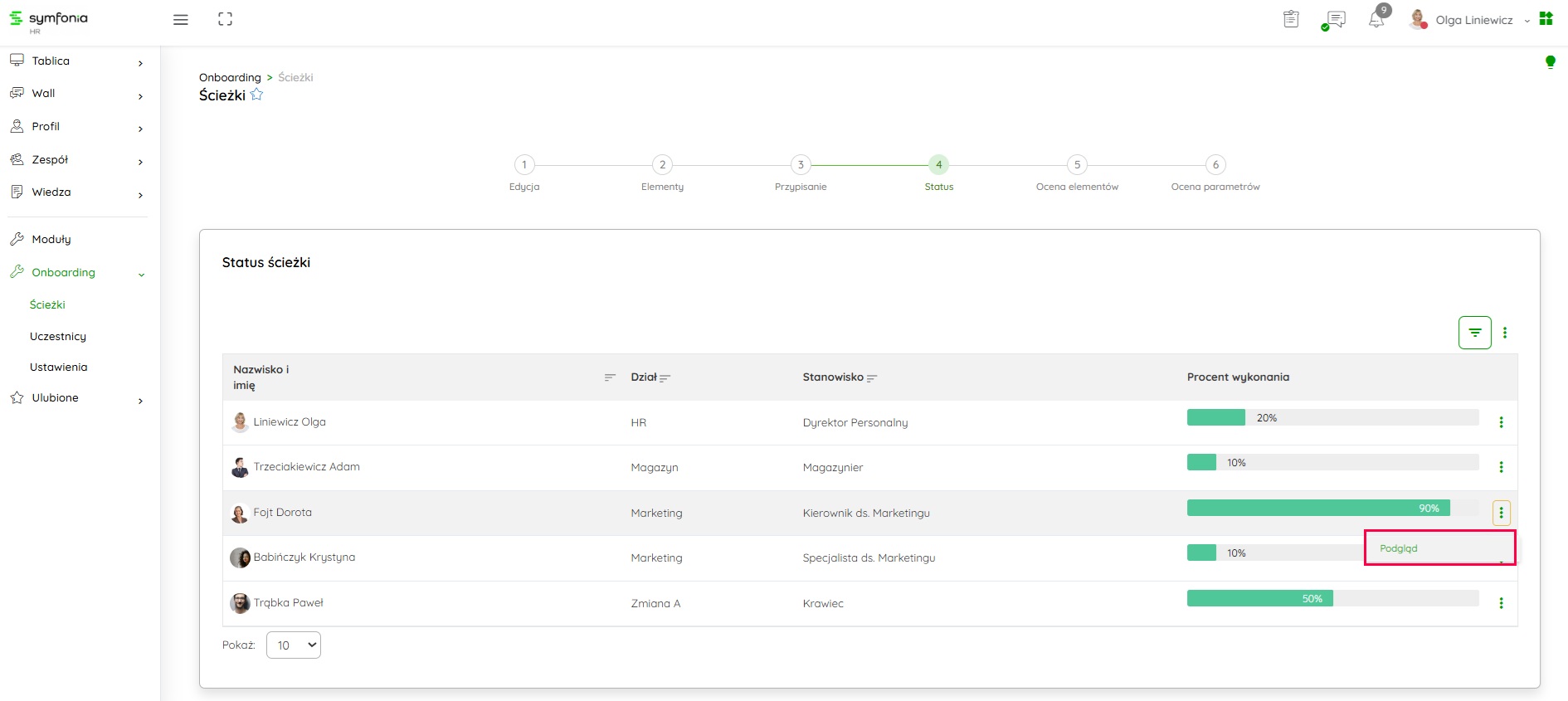
Task: Open notifications bell icon
Action: 1376,20
